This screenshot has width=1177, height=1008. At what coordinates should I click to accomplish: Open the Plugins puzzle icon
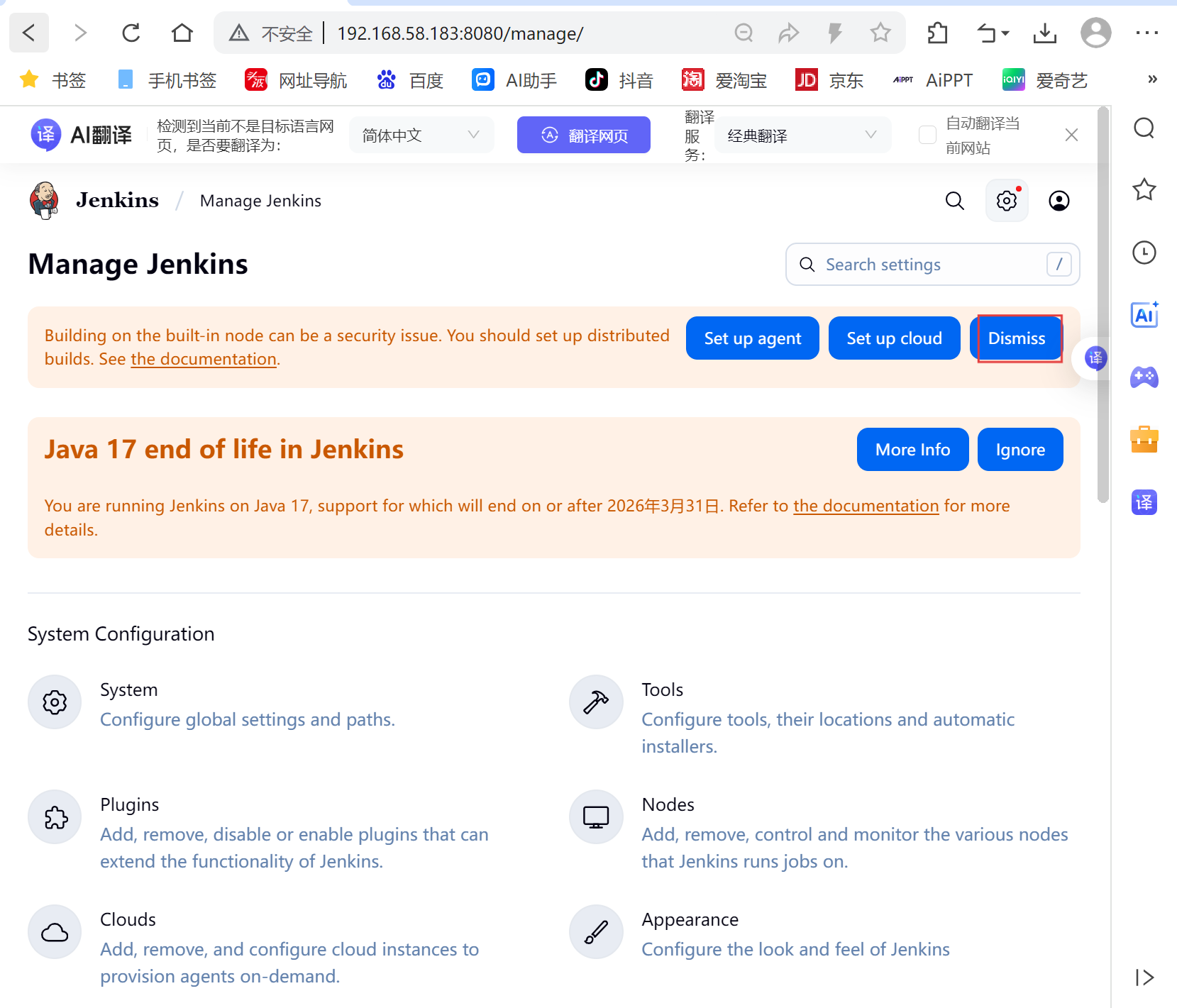point(55,817)
